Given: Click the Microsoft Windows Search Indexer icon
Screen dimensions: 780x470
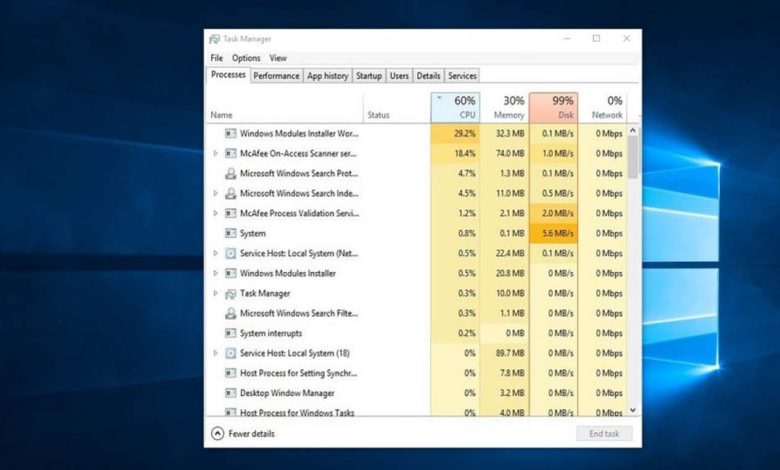Looking at the screenshot, I should pos(230,193).
